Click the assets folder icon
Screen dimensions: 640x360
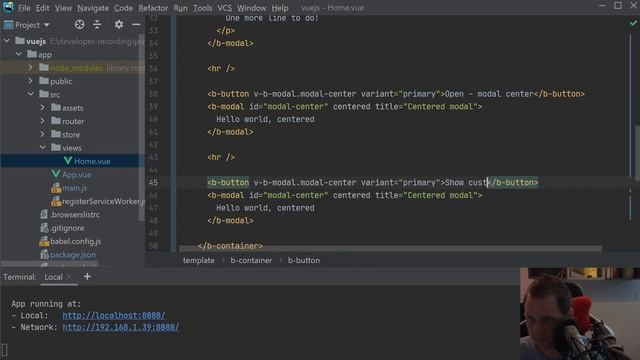(x=56, y=107)
